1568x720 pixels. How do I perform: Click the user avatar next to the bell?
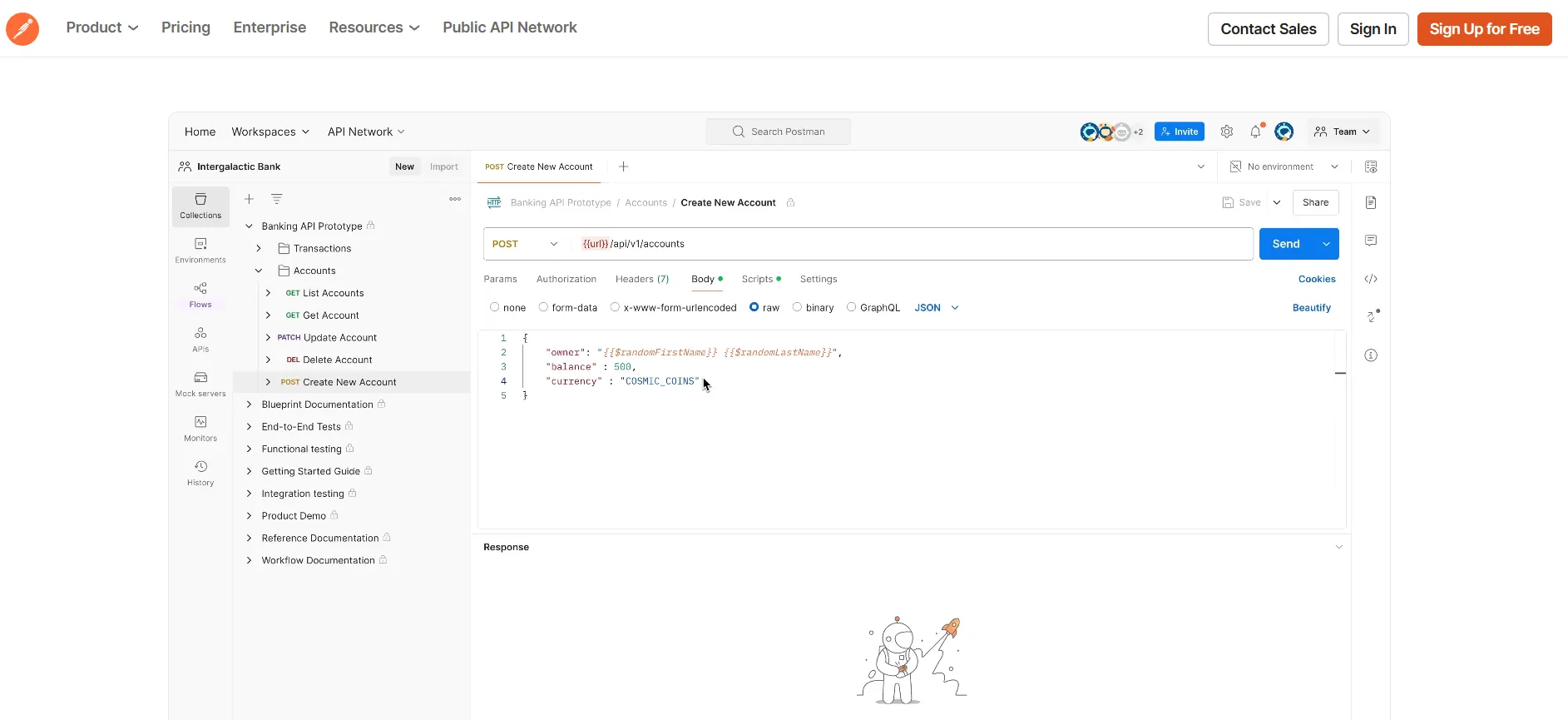click(x=1284, y=132)
